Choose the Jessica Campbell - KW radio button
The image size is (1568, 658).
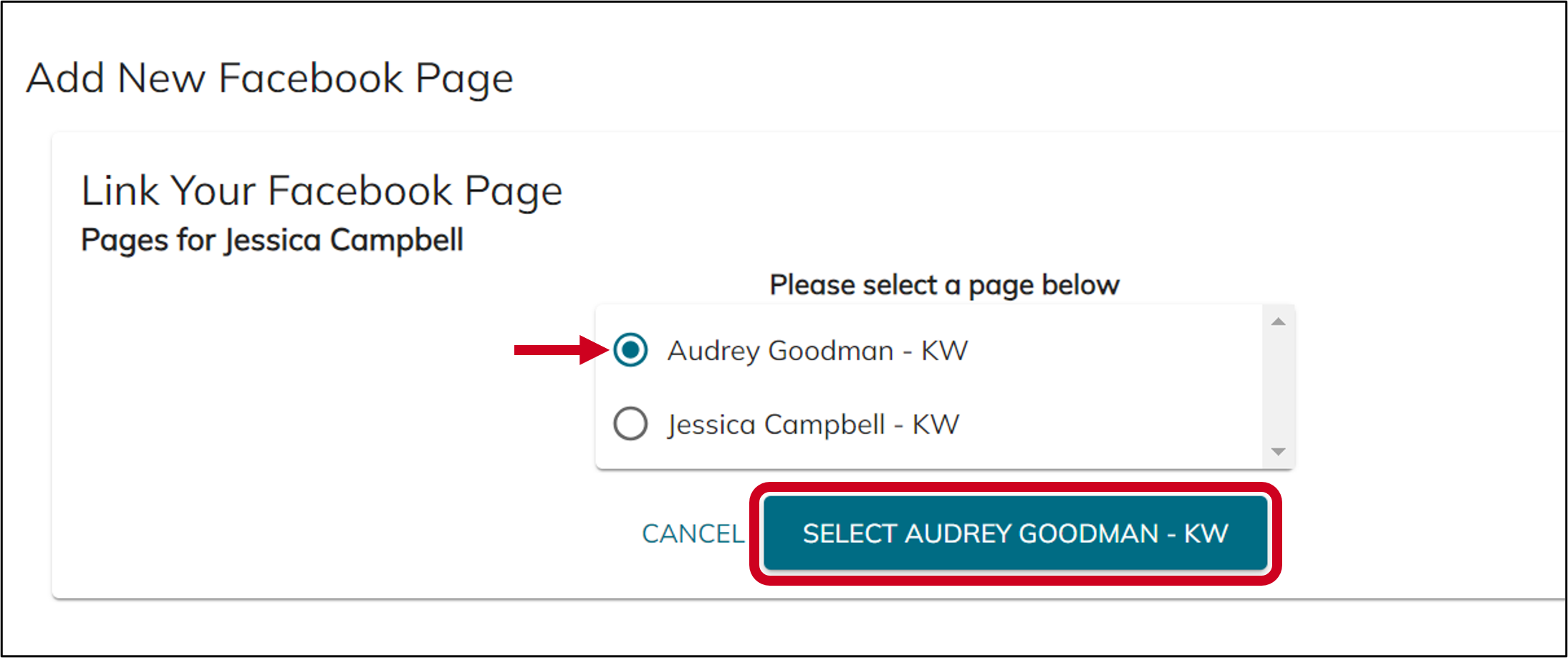click(630, 424)
